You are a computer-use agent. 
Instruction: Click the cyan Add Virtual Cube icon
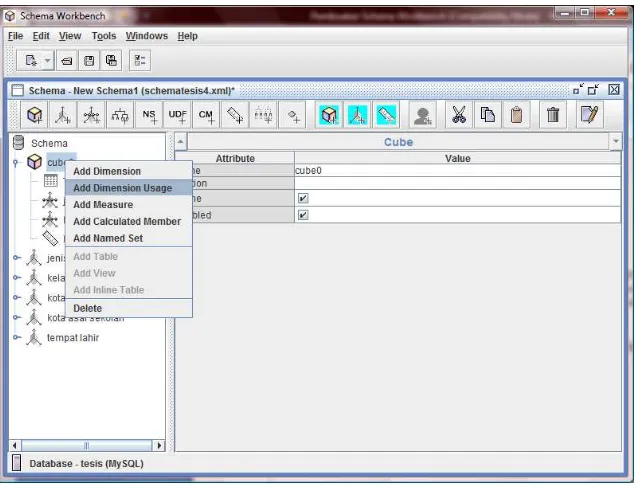pyautogui.click(x=329, y=115)
